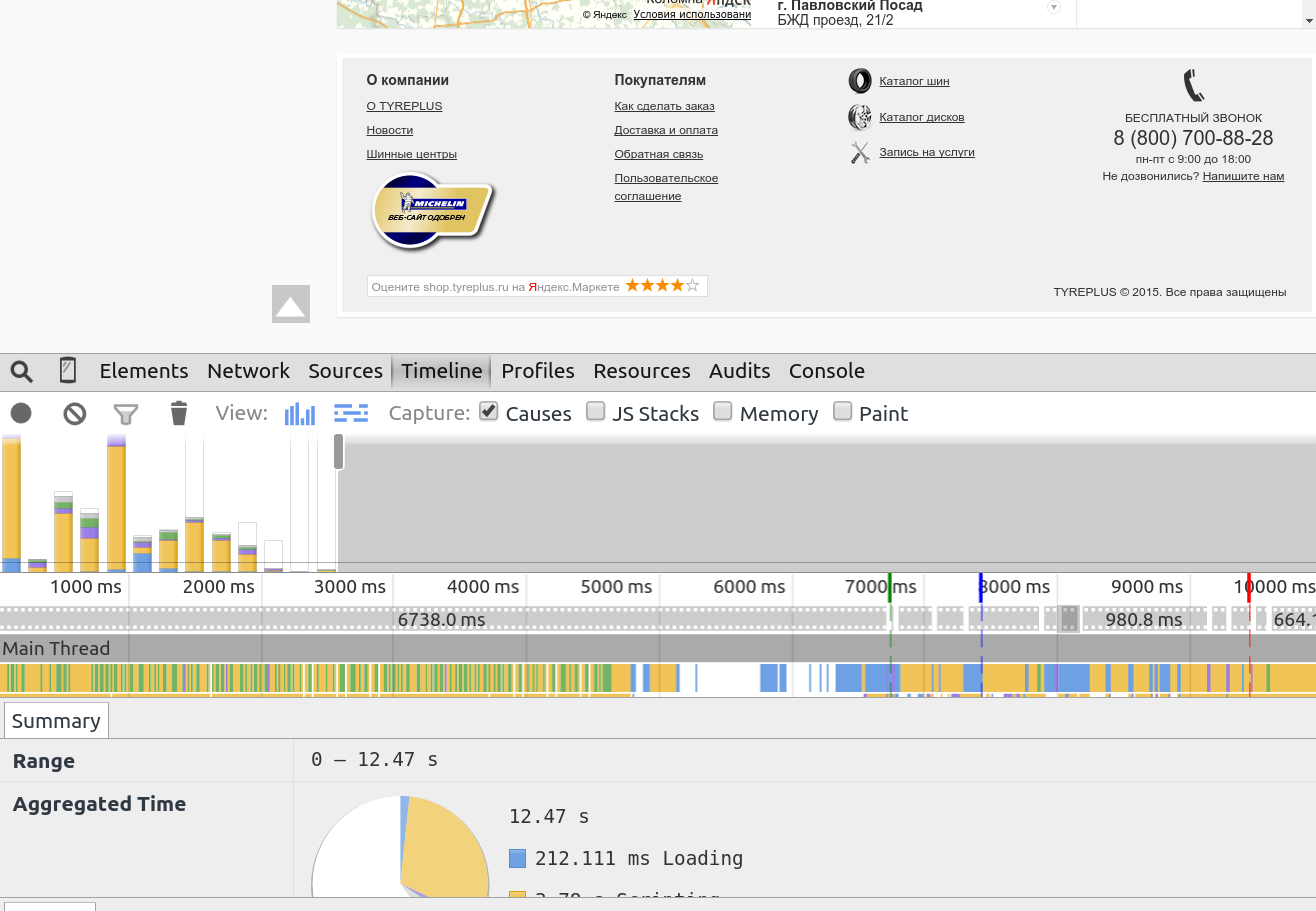The width and height of the screenshot is (1316, 911).
Task: Clear the timeline recording with the no-entry icon
Action: click(74, 413)
